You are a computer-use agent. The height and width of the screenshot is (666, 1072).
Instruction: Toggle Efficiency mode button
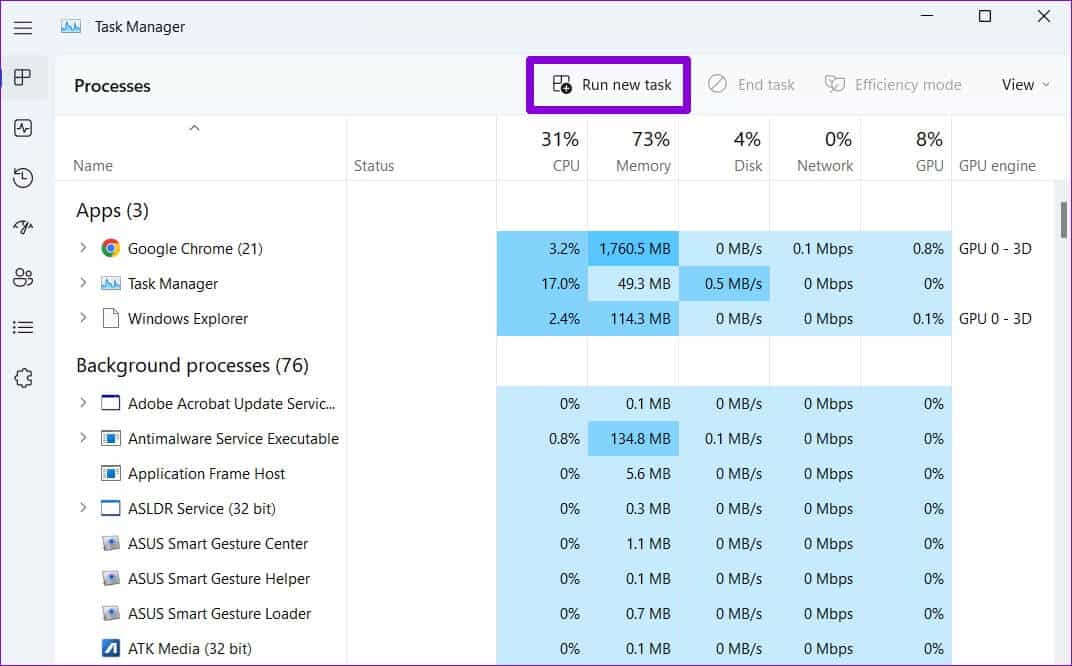892,85
